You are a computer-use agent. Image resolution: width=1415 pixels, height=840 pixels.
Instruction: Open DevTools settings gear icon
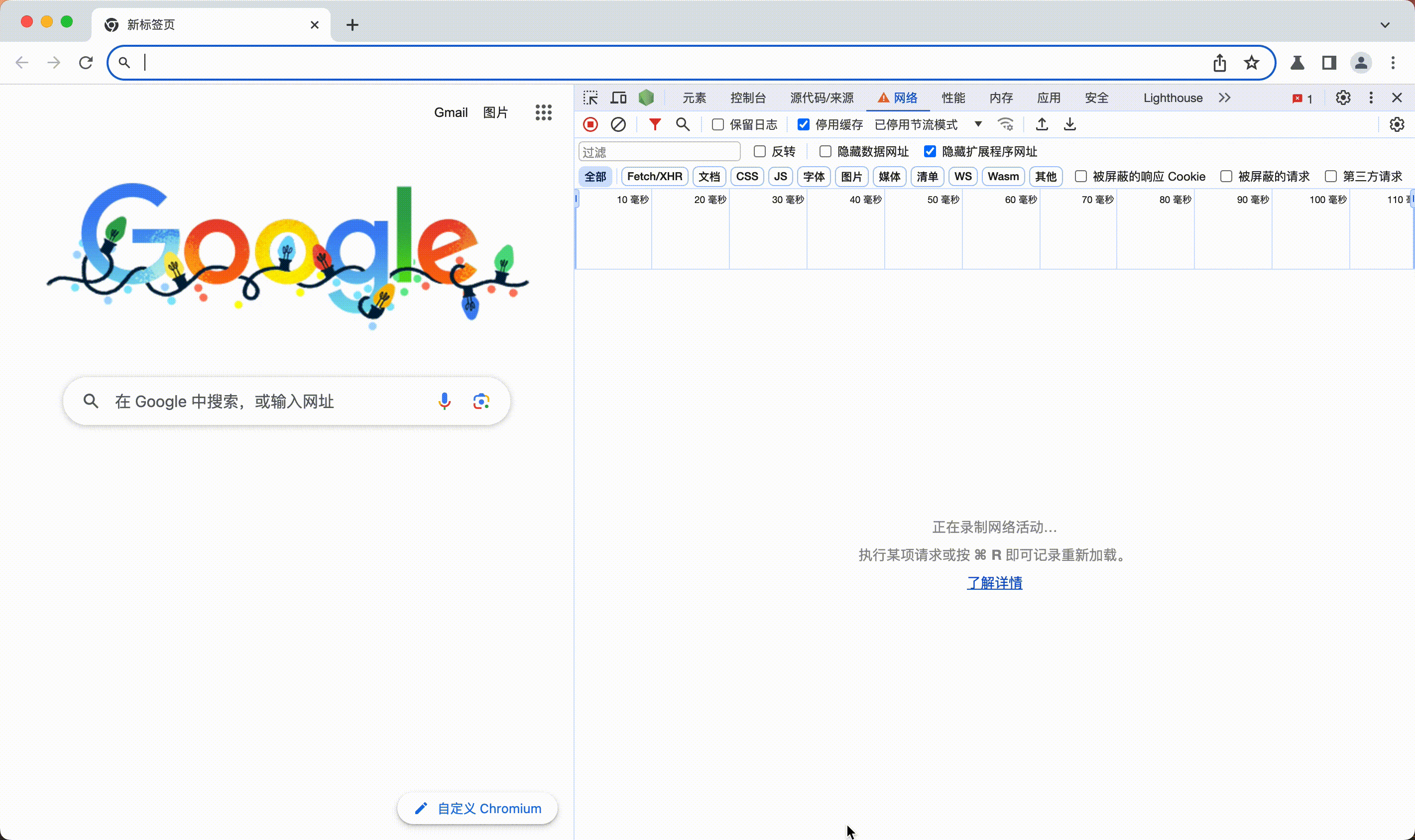pyautogui.click(x=1343, y=98)
